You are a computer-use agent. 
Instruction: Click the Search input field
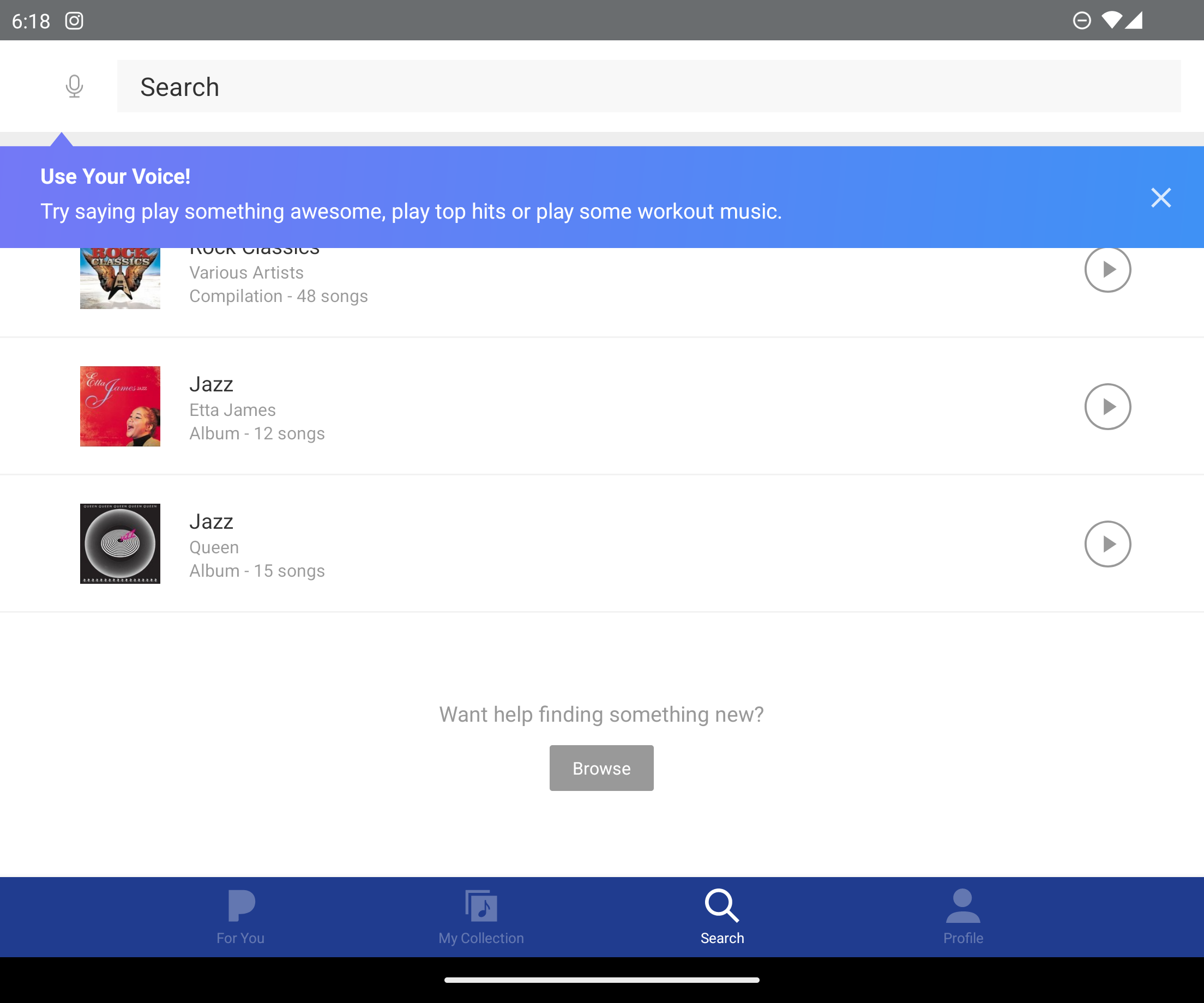648,87
